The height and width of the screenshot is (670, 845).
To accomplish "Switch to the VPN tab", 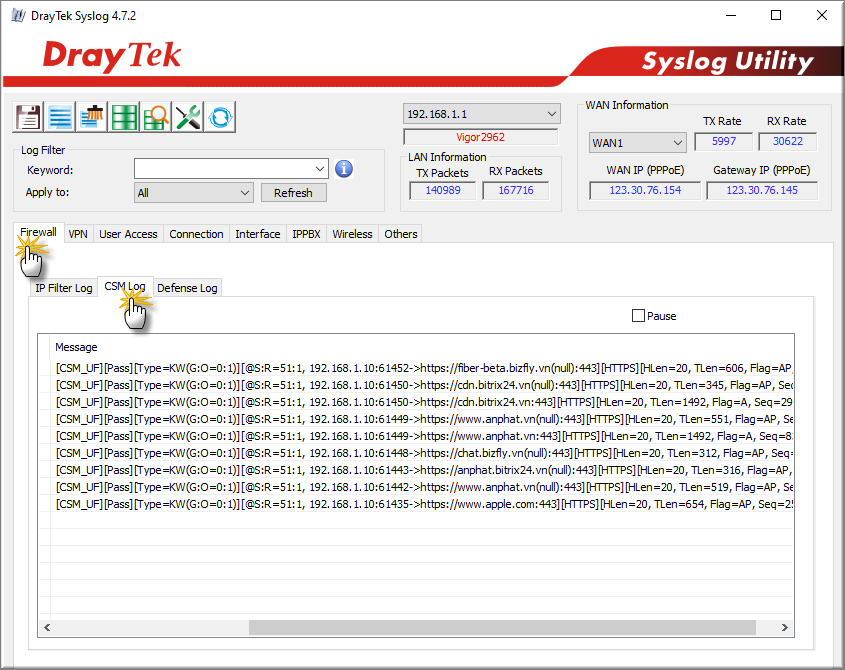I will click(x=78, y=234).
